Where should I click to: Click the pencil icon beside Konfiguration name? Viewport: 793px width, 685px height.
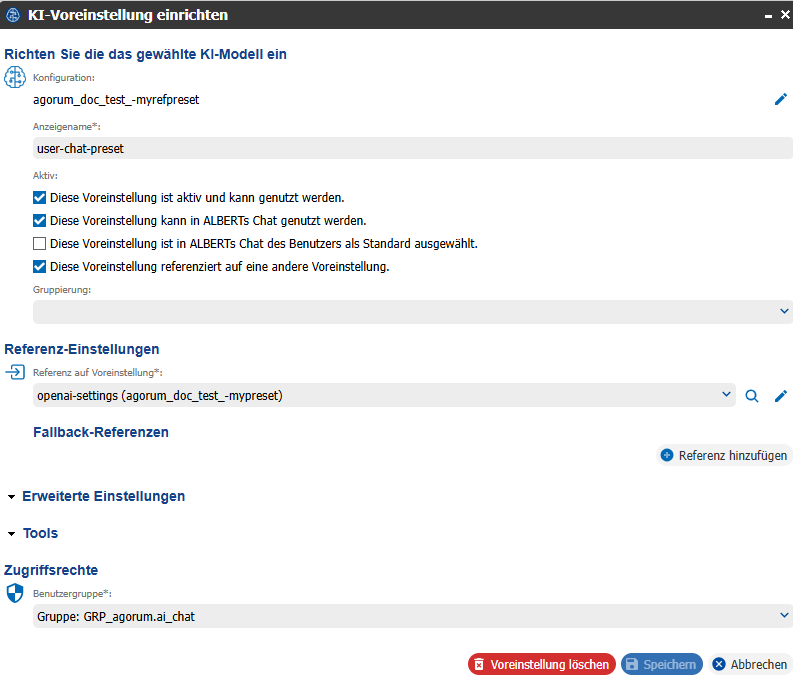[780, 99]
